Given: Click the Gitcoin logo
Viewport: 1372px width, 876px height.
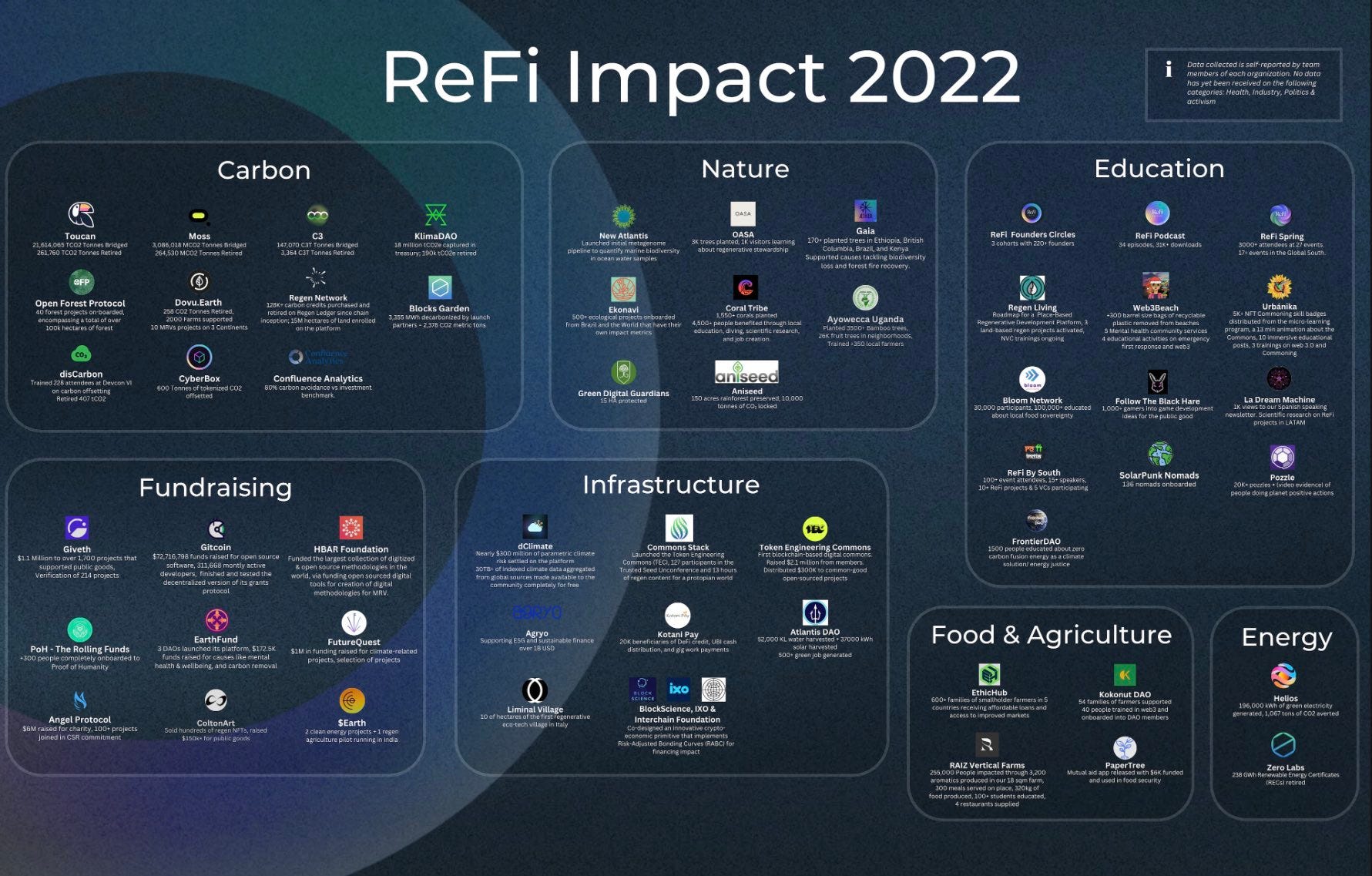Looking at the screenshot, I should 216,529.
